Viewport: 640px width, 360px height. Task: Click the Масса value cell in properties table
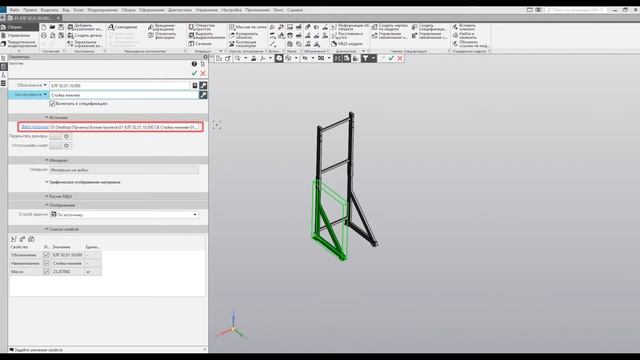click(68, 271)
